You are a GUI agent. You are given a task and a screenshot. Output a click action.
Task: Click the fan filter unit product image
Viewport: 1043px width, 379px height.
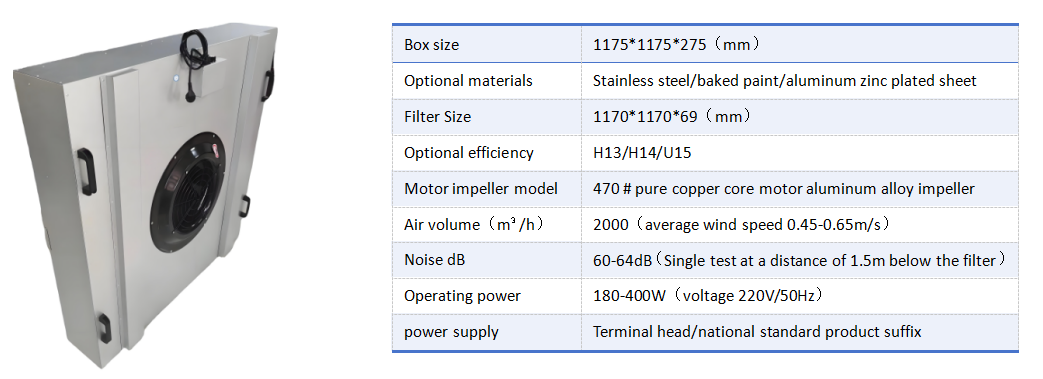146,196
